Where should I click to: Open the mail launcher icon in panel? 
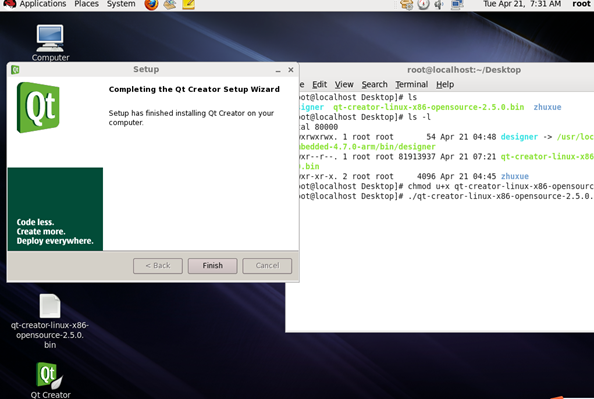coord(170,5)
